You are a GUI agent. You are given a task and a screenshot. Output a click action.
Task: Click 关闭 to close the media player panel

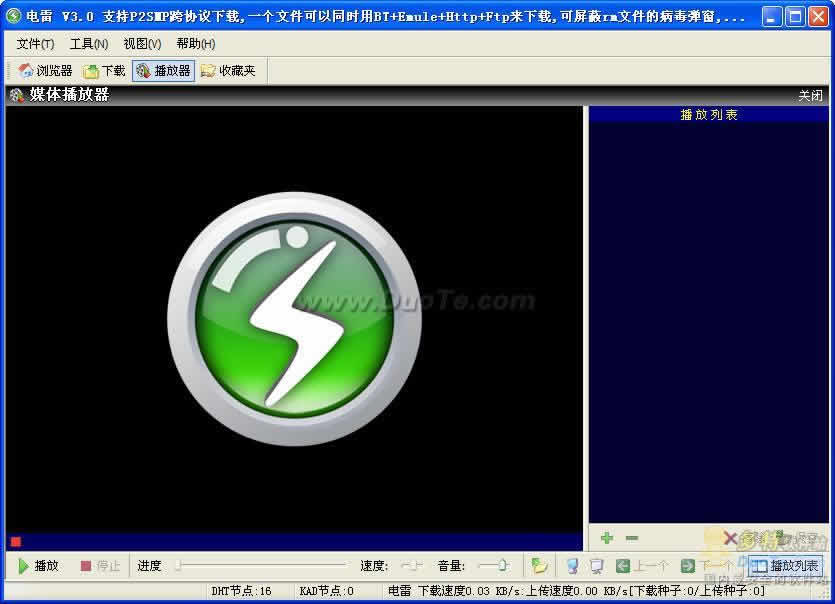[x=810, y=95]
